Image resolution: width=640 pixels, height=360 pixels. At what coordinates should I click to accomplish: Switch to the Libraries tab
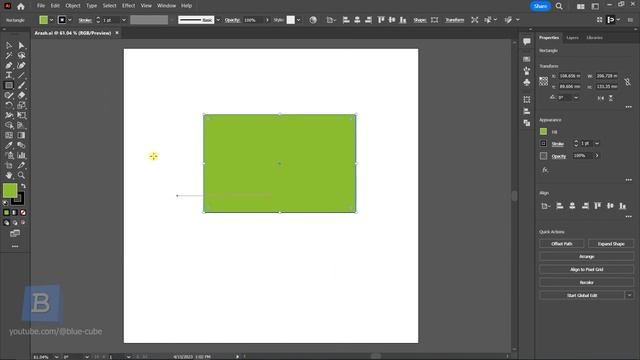[x=594, y=38]
